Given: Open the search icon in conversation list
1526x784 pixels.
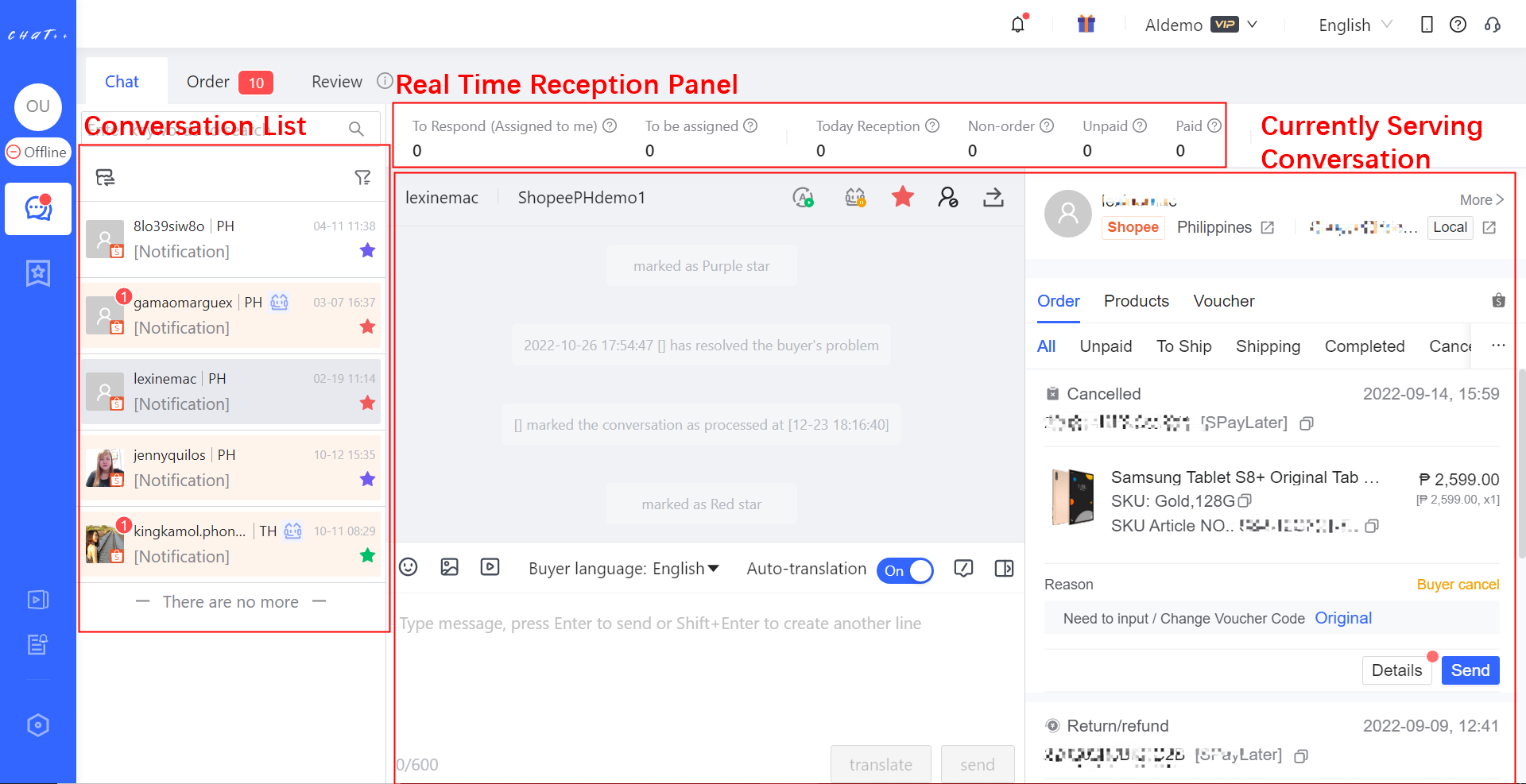Looking at the screenshot, I should 354,127.
